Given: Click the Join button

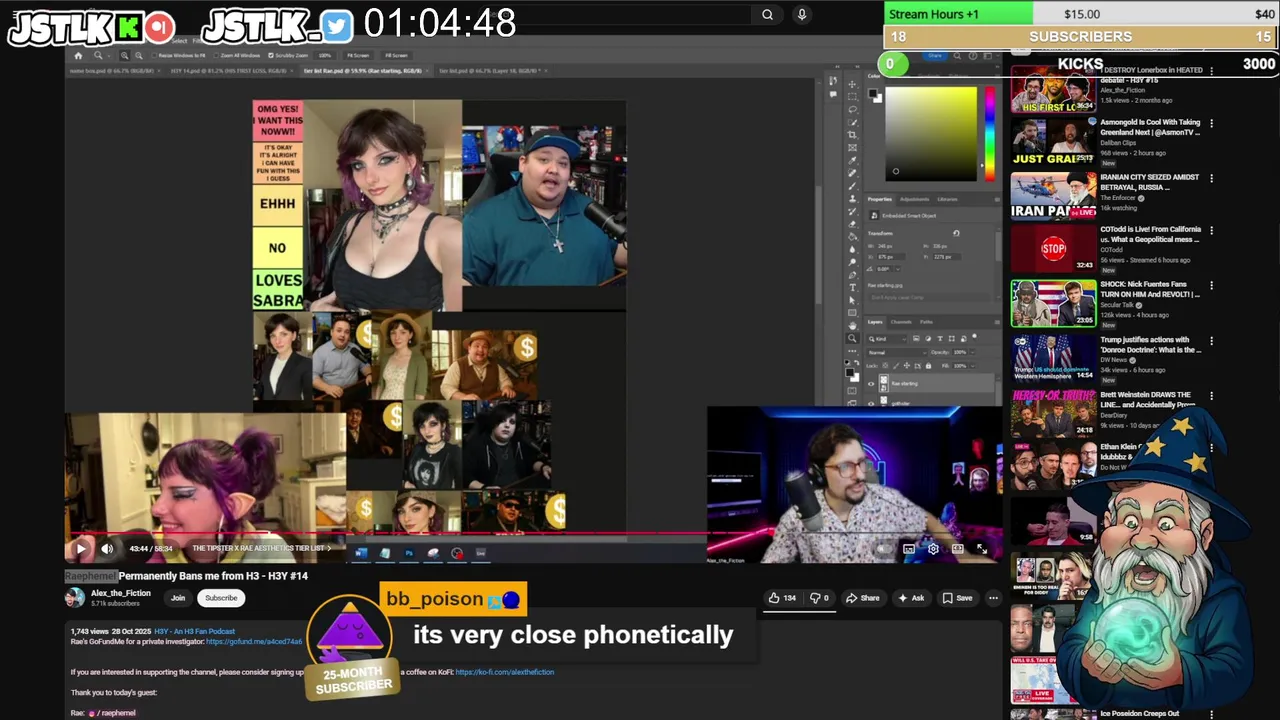Looking at the screenshot, I should coord(178,598).
